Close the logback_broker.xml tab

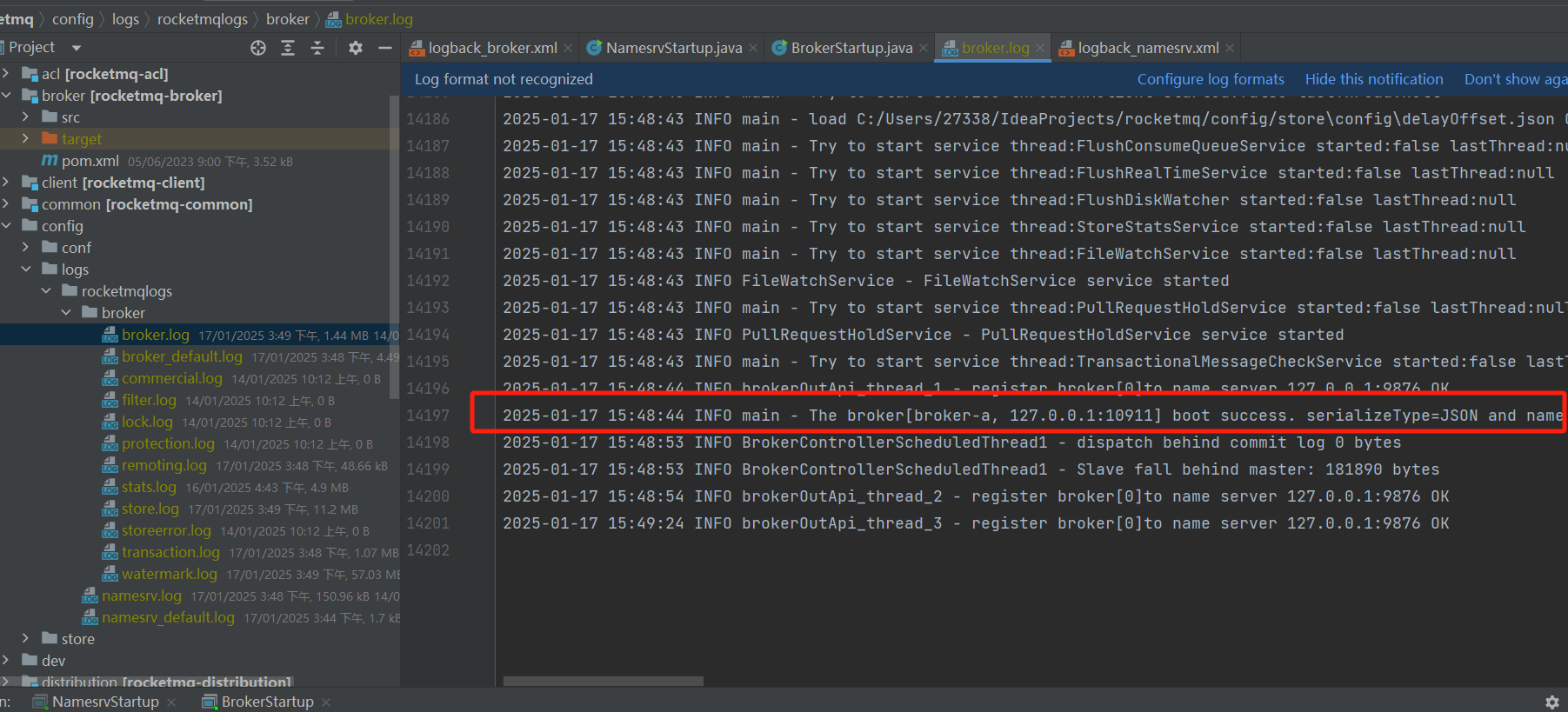click(x=568, y=48)
